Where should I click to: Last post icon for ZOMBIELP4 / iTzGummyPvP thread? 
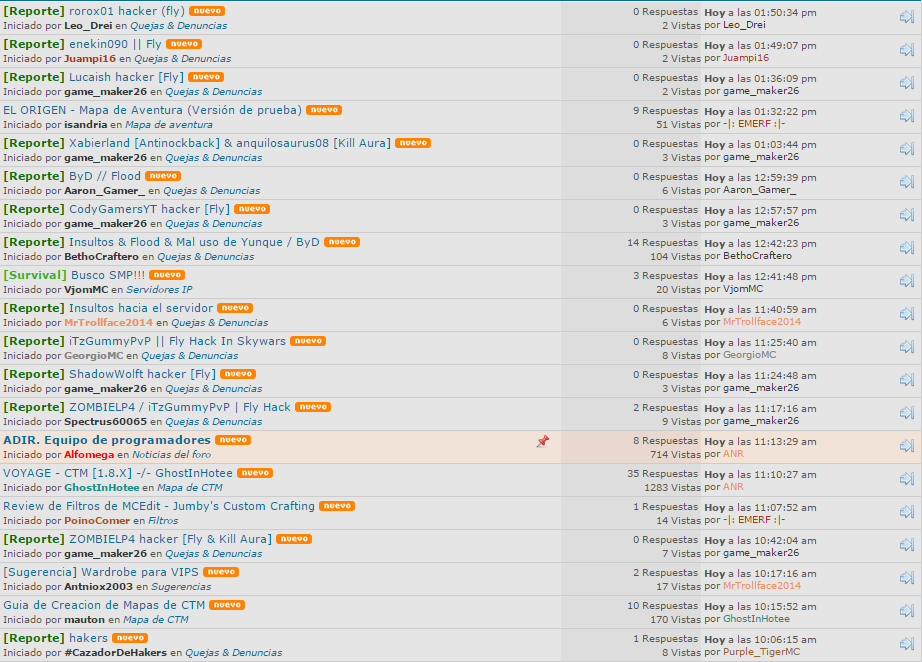pos(907,412)
